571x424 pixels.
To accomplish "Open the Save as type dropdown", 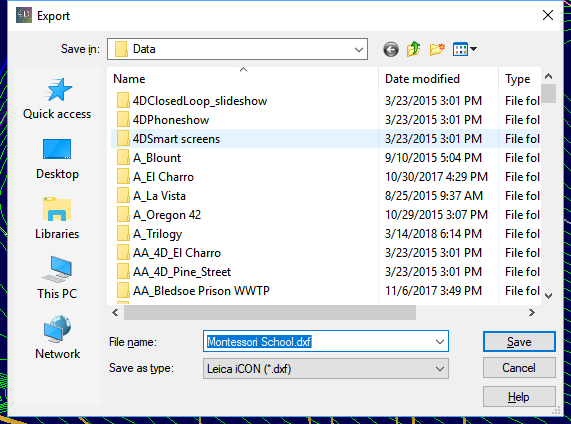I will [326, 369].
